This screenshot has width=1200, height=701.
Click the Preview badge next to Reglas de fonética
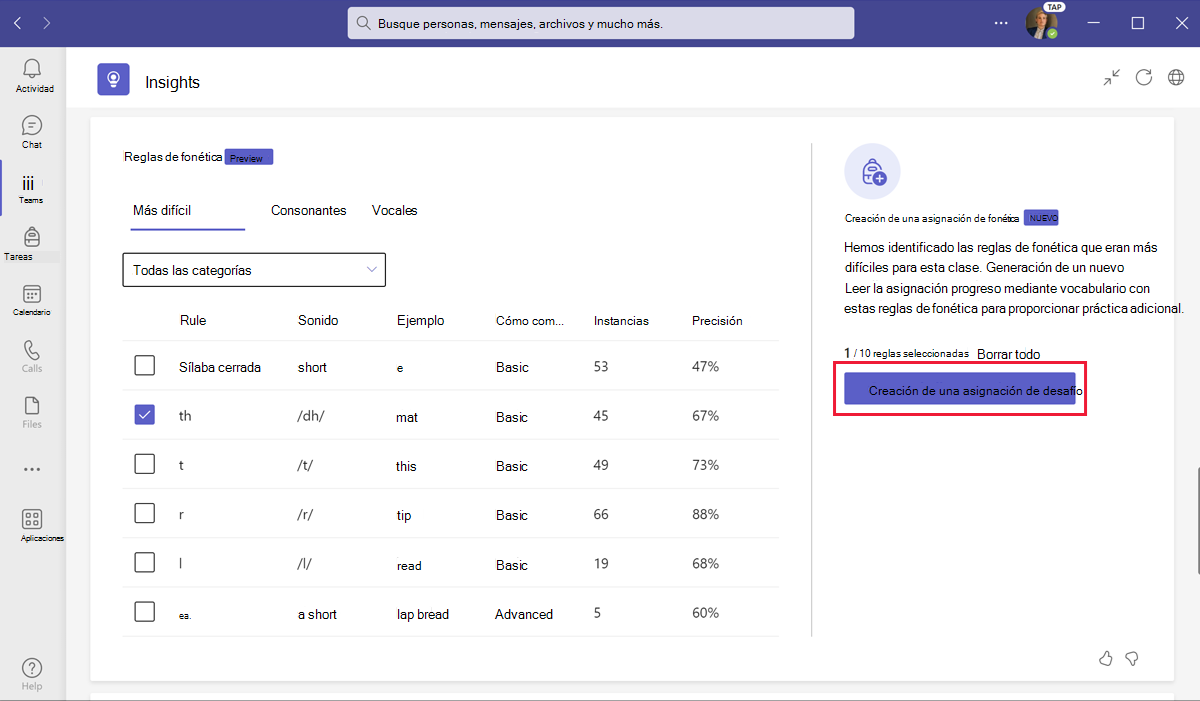pyautogui.click(x=249, y=157)
